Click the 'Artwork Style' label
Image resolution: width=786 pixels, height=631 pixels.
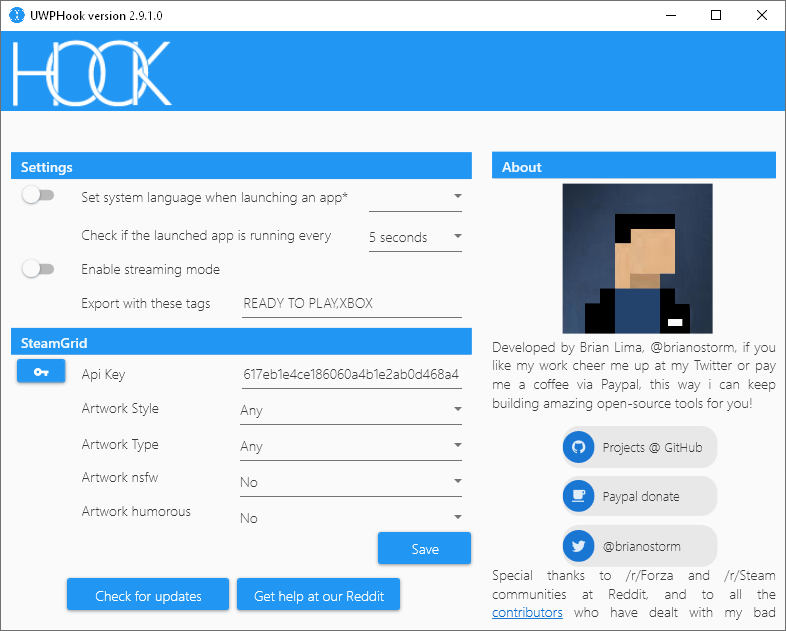coord(120,408)
